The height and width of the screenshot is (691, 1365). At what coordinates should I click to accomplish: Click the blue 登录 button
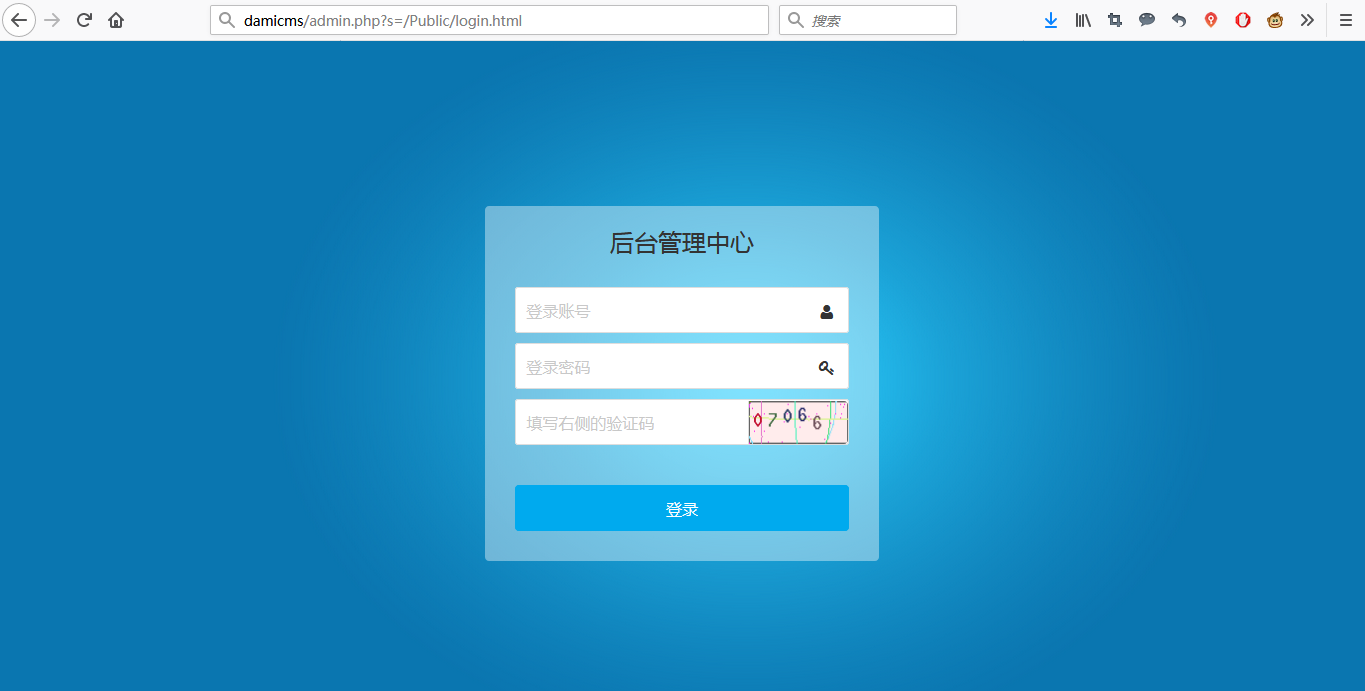click(x=682, y=508)
